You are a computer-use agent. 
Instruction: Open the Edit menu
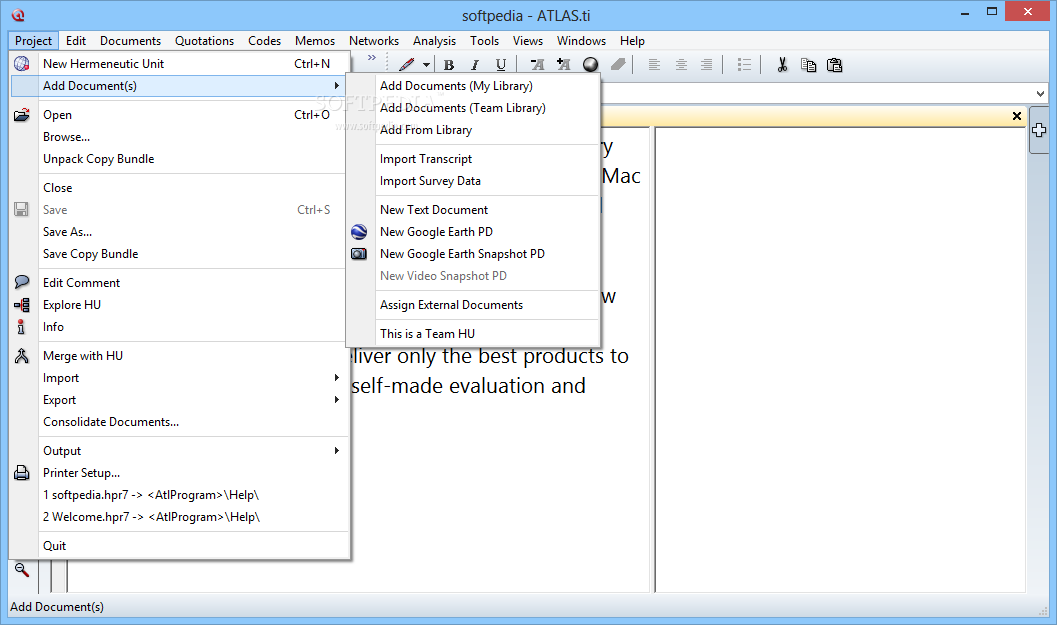coord(76,41)
